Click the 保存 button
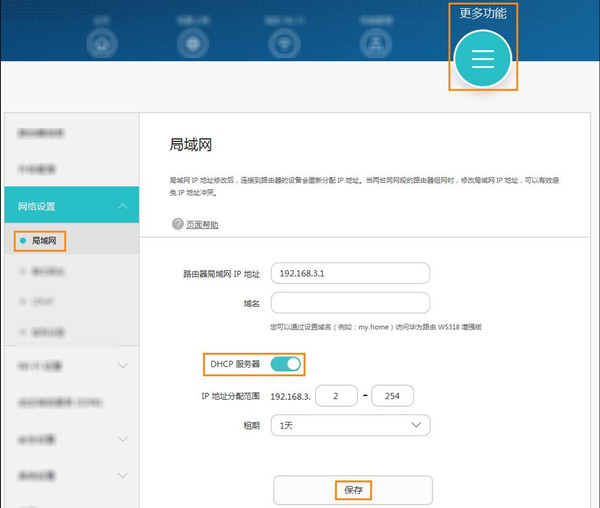This screenshot has height=508, width=600. (352, 490)
